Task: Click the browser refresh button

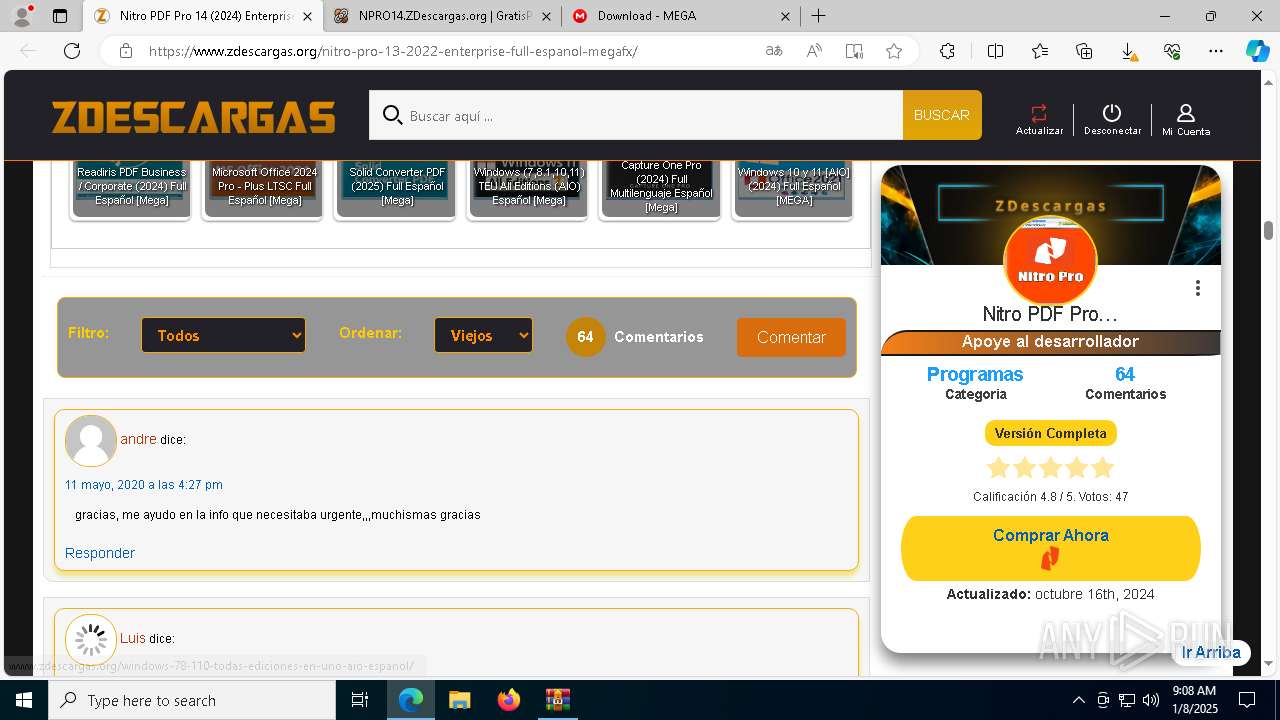Action: pyautogui.click(x=72, y=51)
